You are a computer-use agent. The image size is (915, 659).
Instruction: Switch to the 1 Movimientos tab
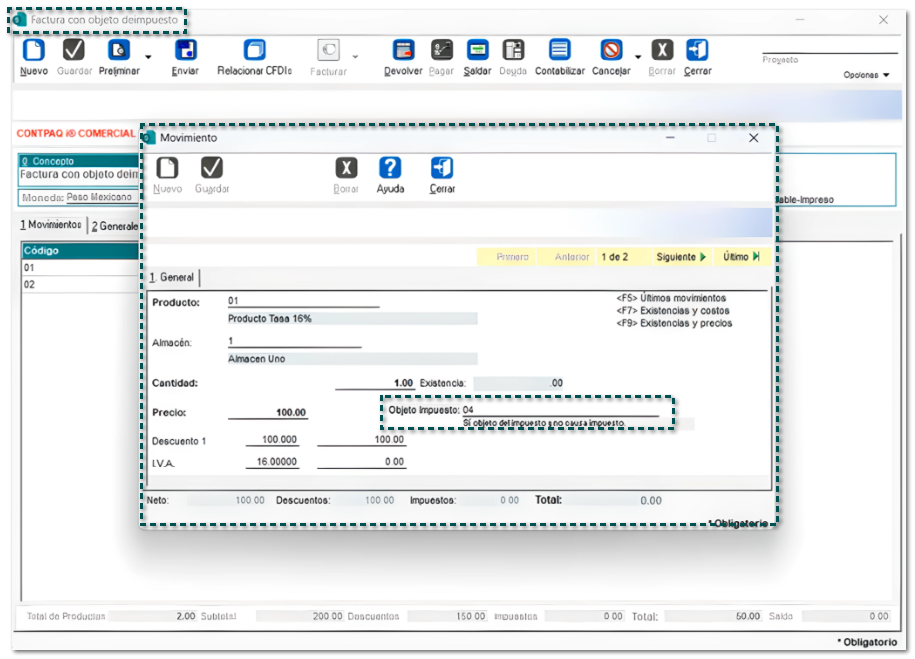[51, 225]
